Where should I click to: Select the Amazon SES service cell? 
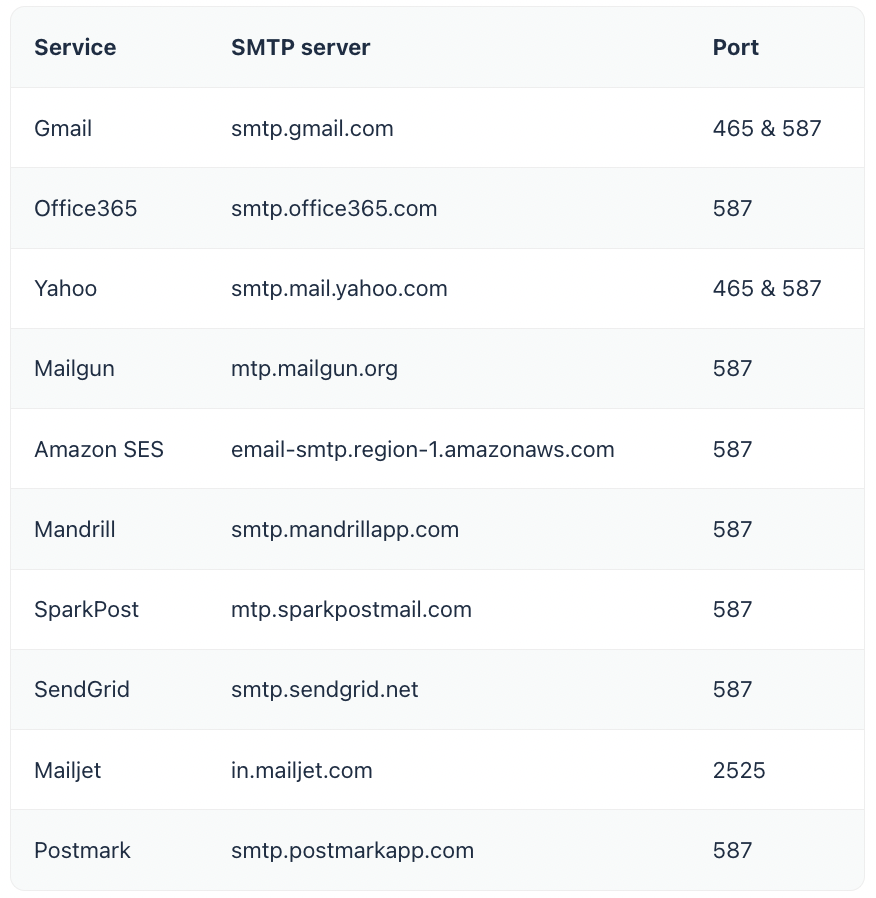(99, 450)
